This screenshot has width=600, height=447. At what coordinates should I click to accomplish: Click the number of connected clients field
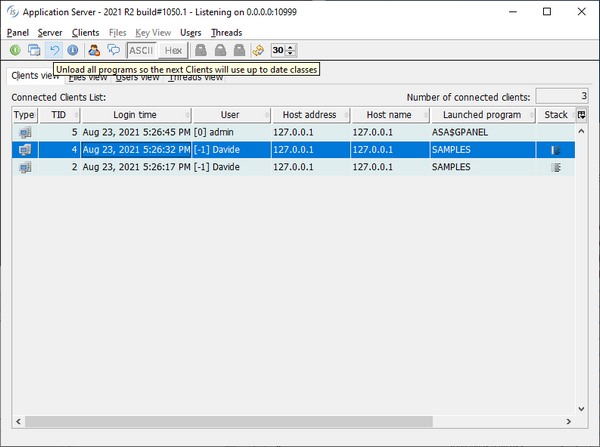click(561, 96)
